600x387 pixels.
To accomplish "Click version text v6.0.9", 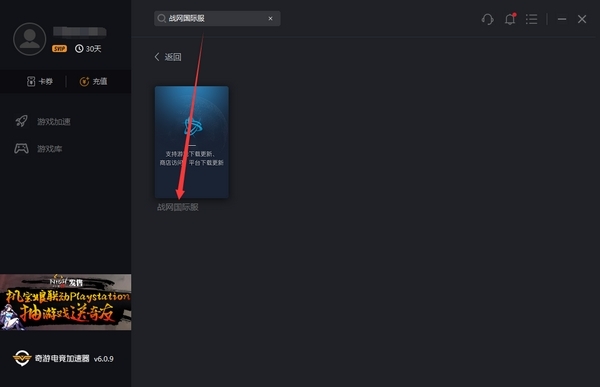I will 104,359.
